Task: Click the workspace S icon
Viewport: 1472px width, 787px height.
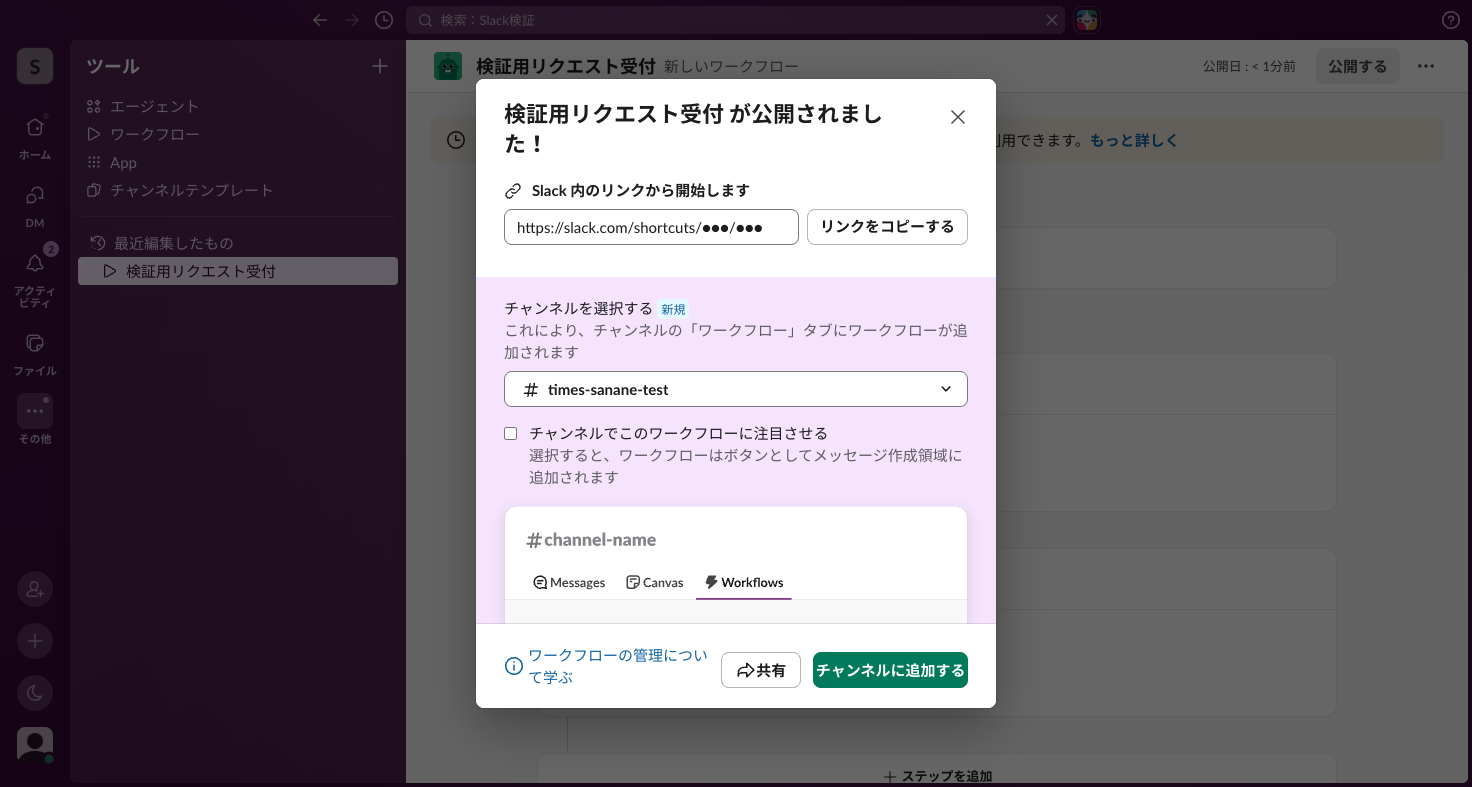Action: coord(35,66)
